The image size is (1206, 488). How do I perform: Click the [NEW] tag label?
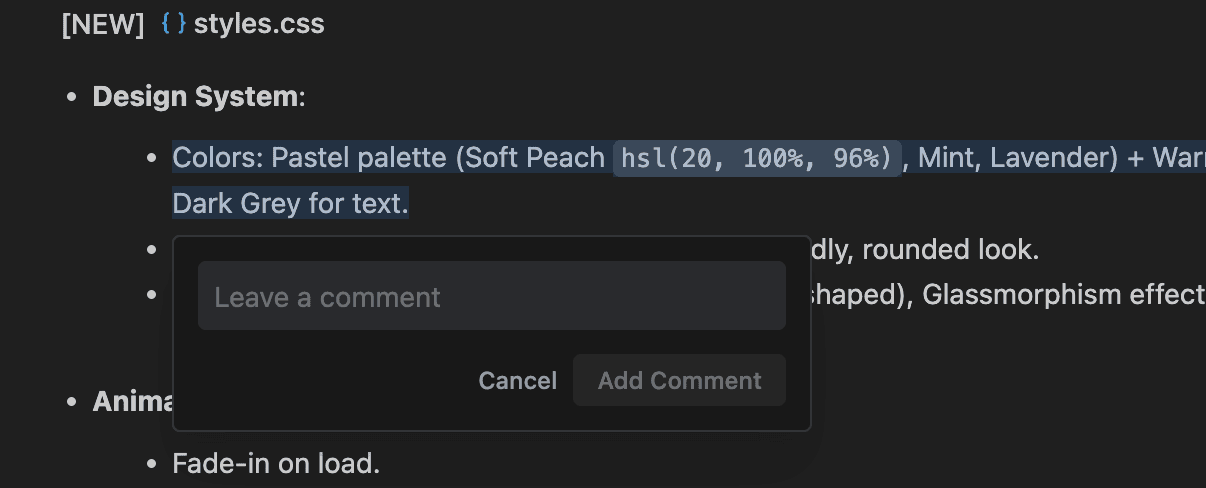pos(103,25)
